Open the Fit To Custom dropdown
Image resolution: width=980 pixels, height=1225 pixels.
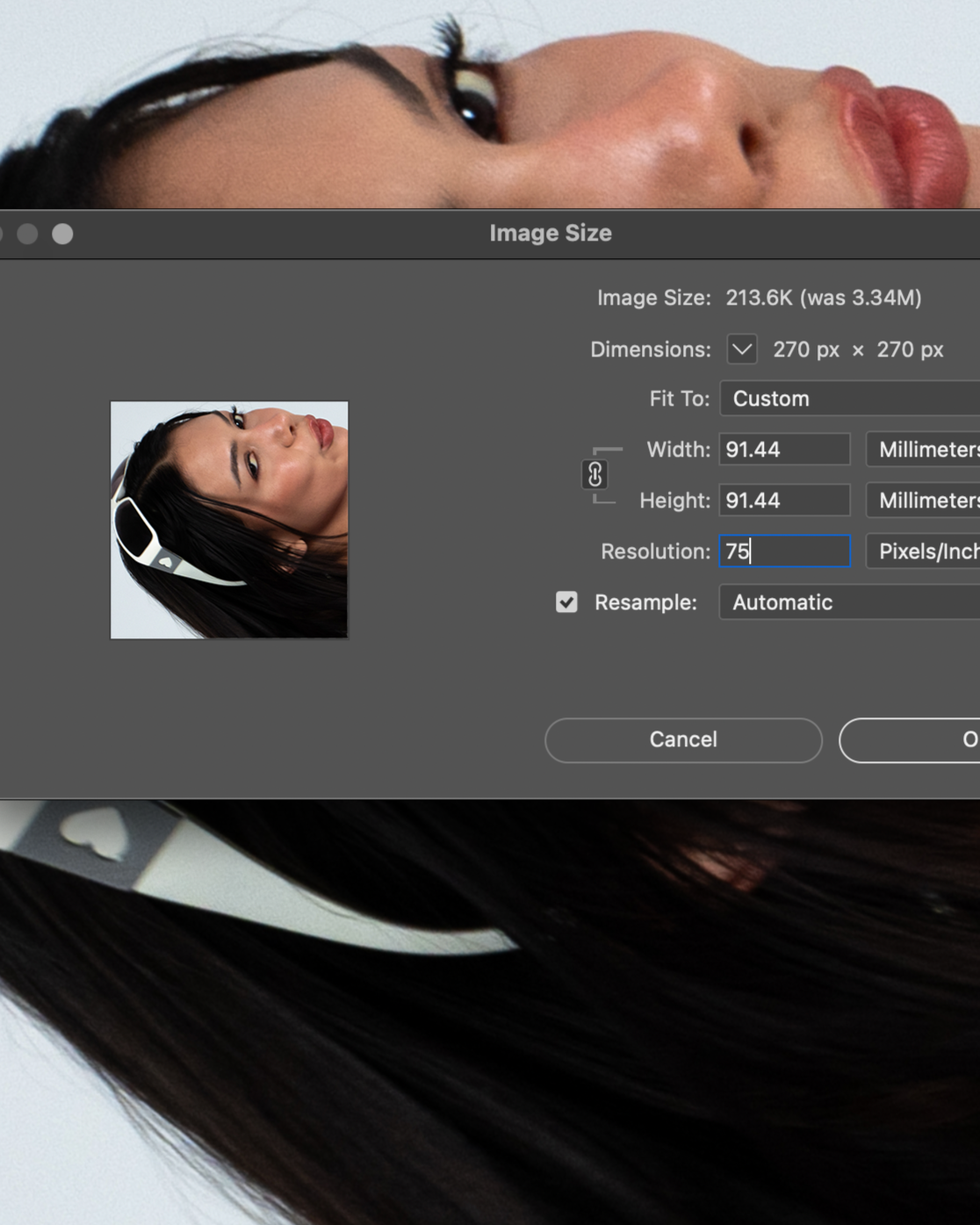pos(850,399)
